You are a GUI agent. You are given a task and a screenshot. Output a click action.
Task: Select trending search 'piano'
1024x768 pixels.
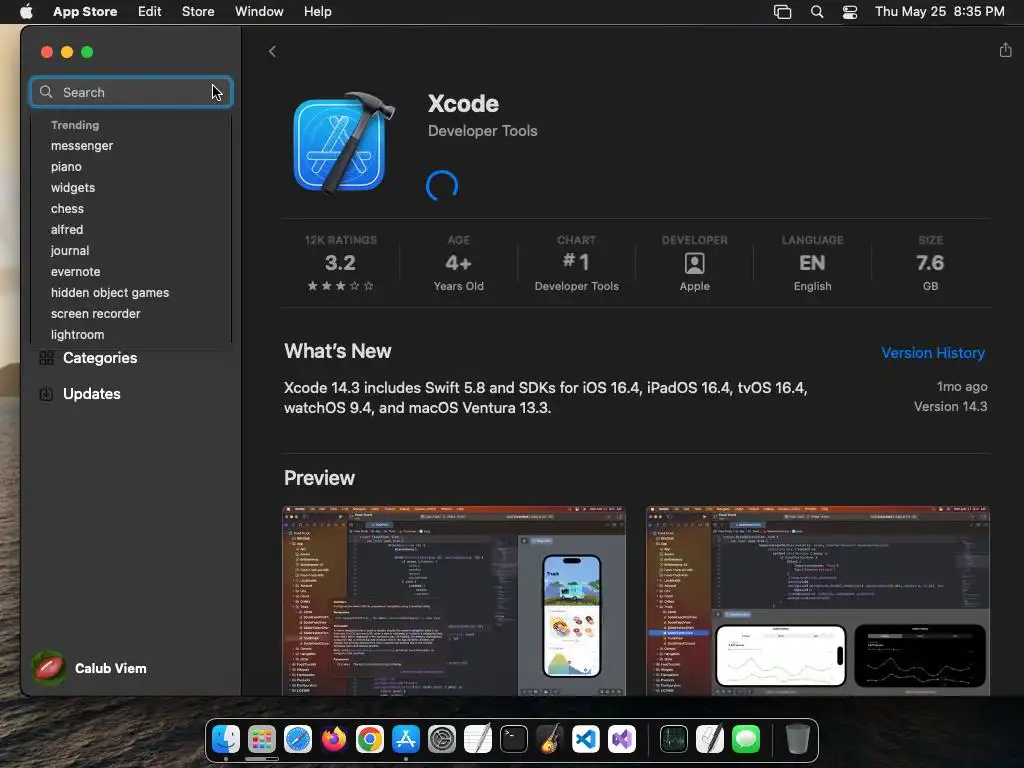pos(67,167)
